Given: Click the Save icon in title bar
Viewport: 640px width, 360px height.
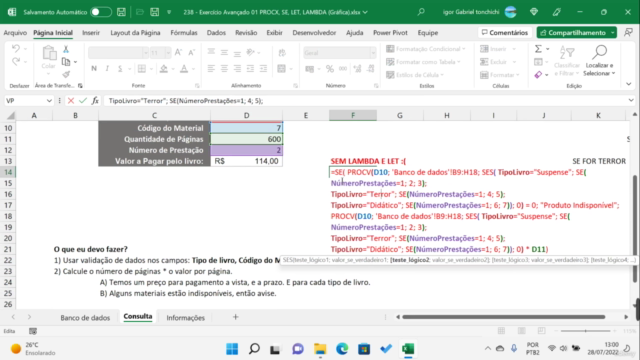Looking at the screenshot, I should coord(121,12).
